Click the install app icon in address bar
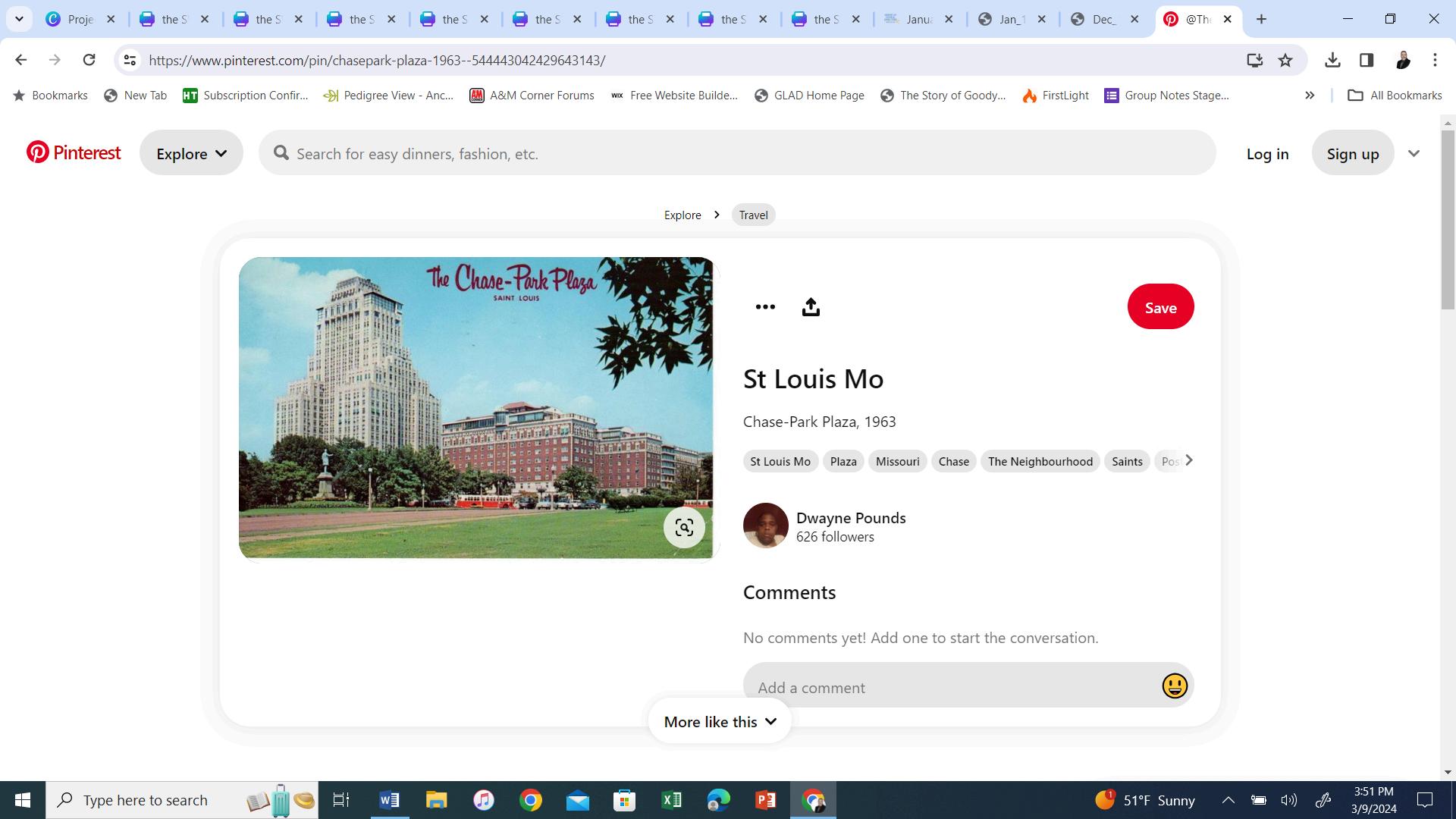 (x=1254, y=60)
